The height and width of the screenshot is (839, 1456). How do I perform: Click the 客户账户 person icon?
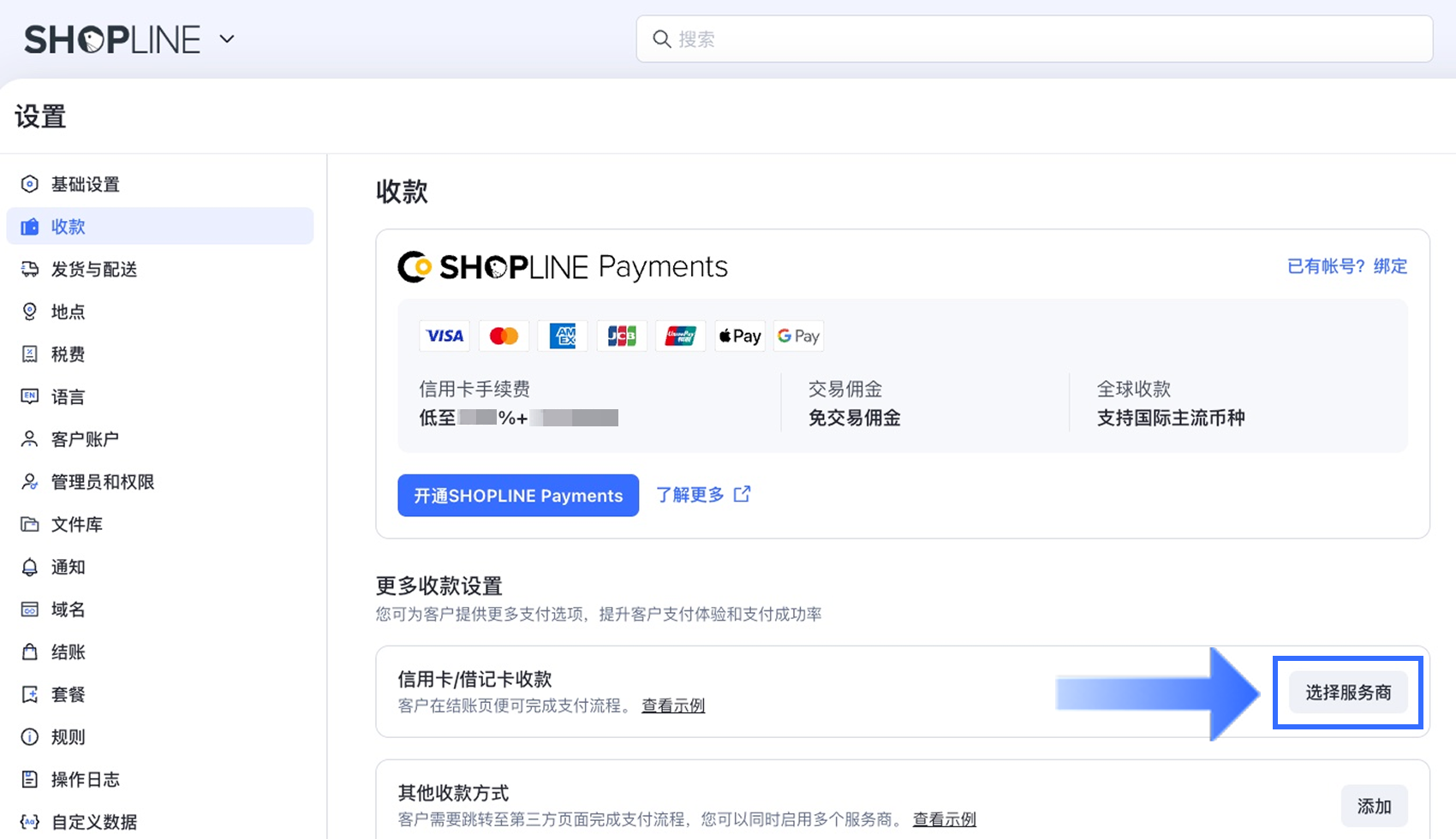click(30, 439)
